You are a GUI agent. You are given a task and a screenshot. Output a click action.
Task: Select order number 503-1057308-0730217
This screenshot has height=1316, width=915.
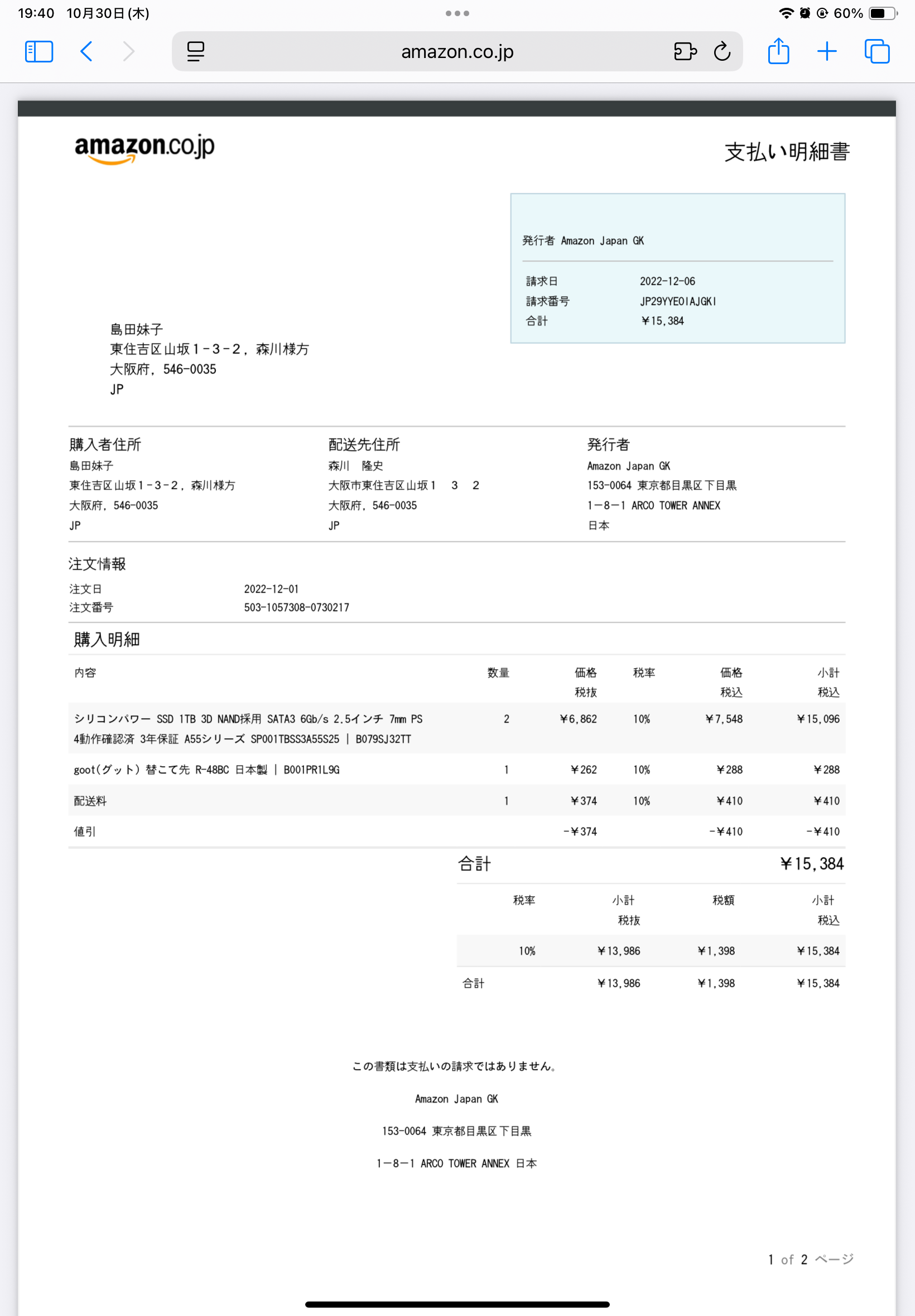pyautogui.click(x=296, y=607)
